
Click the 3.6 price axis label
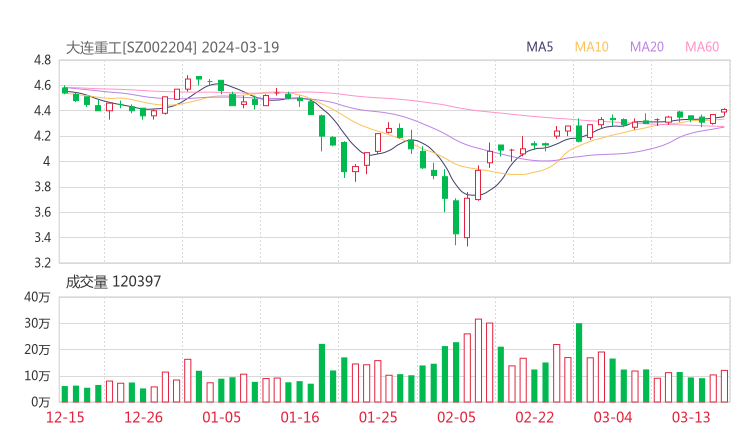(x=42, y=212)
